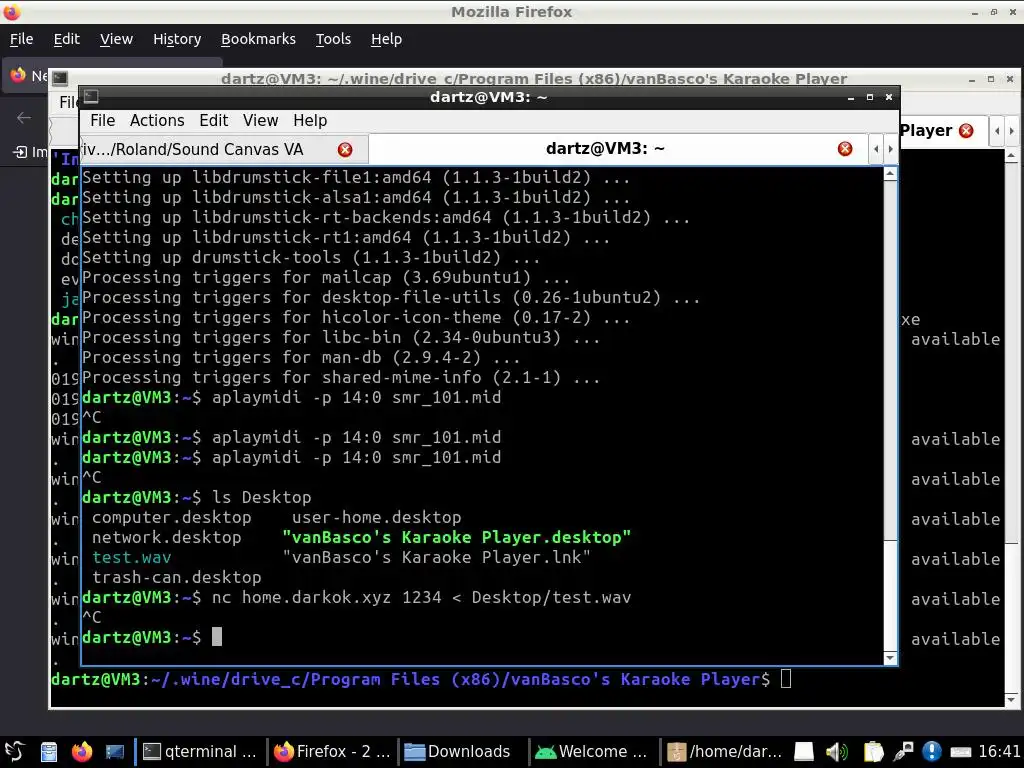1024x768 pixels.
Task: Click the back terminal Karaoke Player prompt cursor
Action: (x=786, y=679)
